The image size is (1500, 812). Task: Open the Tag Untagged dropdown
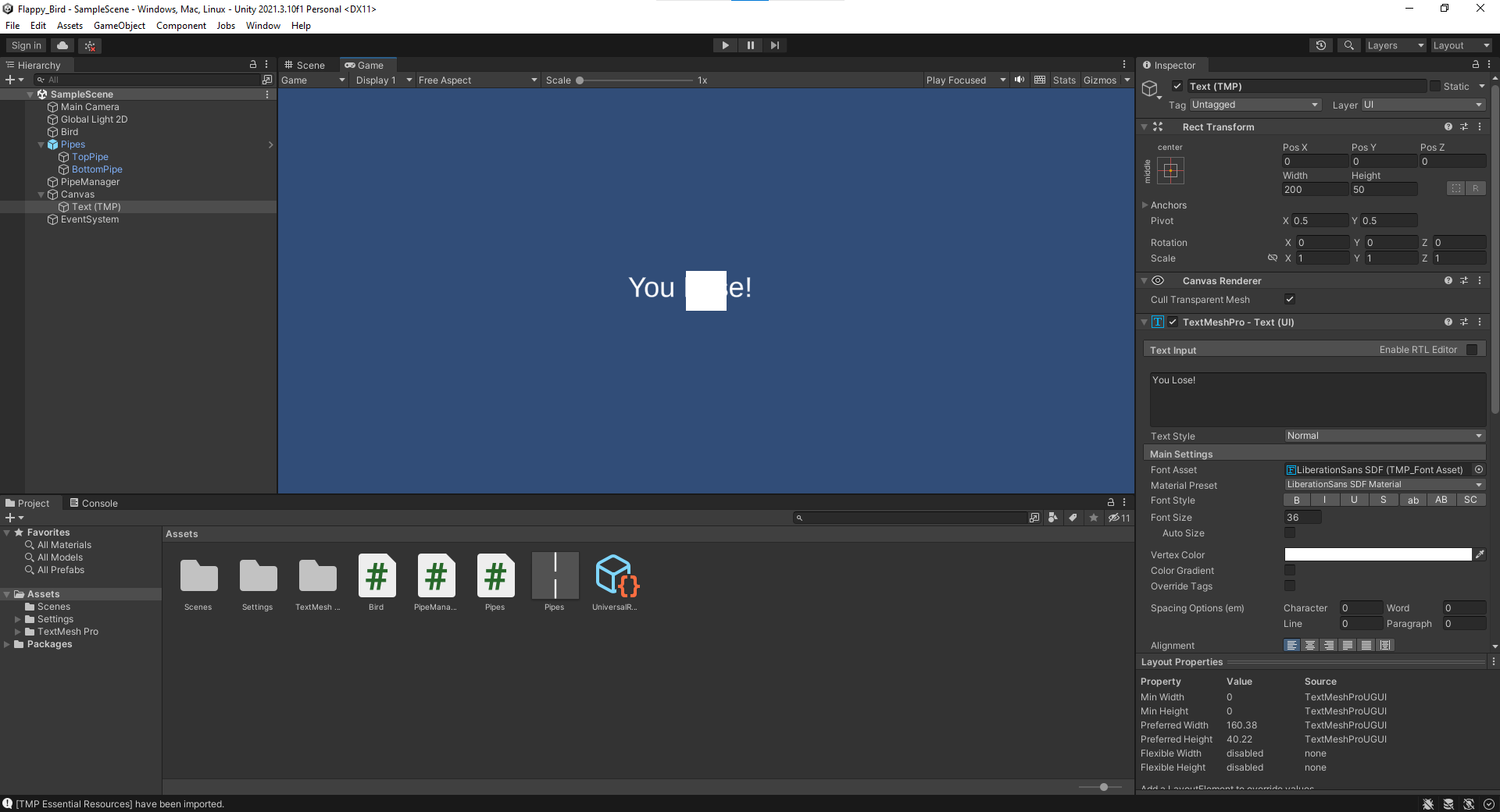[1255, 105]
